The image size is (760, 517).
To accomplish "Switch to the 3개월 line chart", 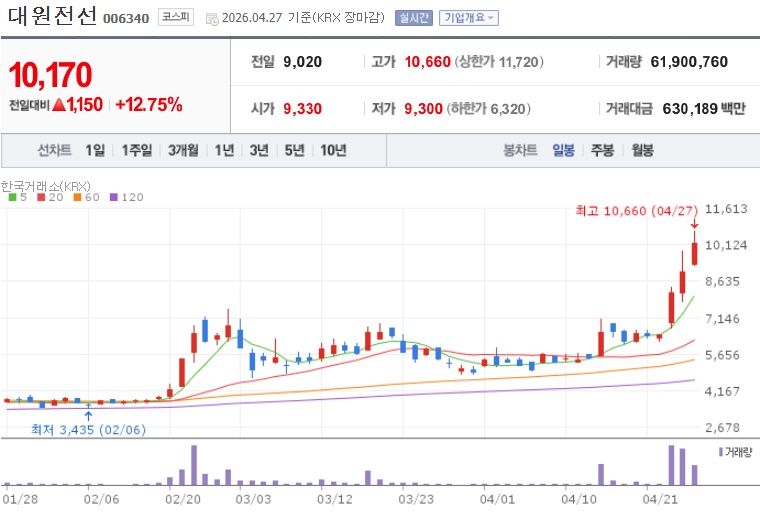I will [183, 150].
